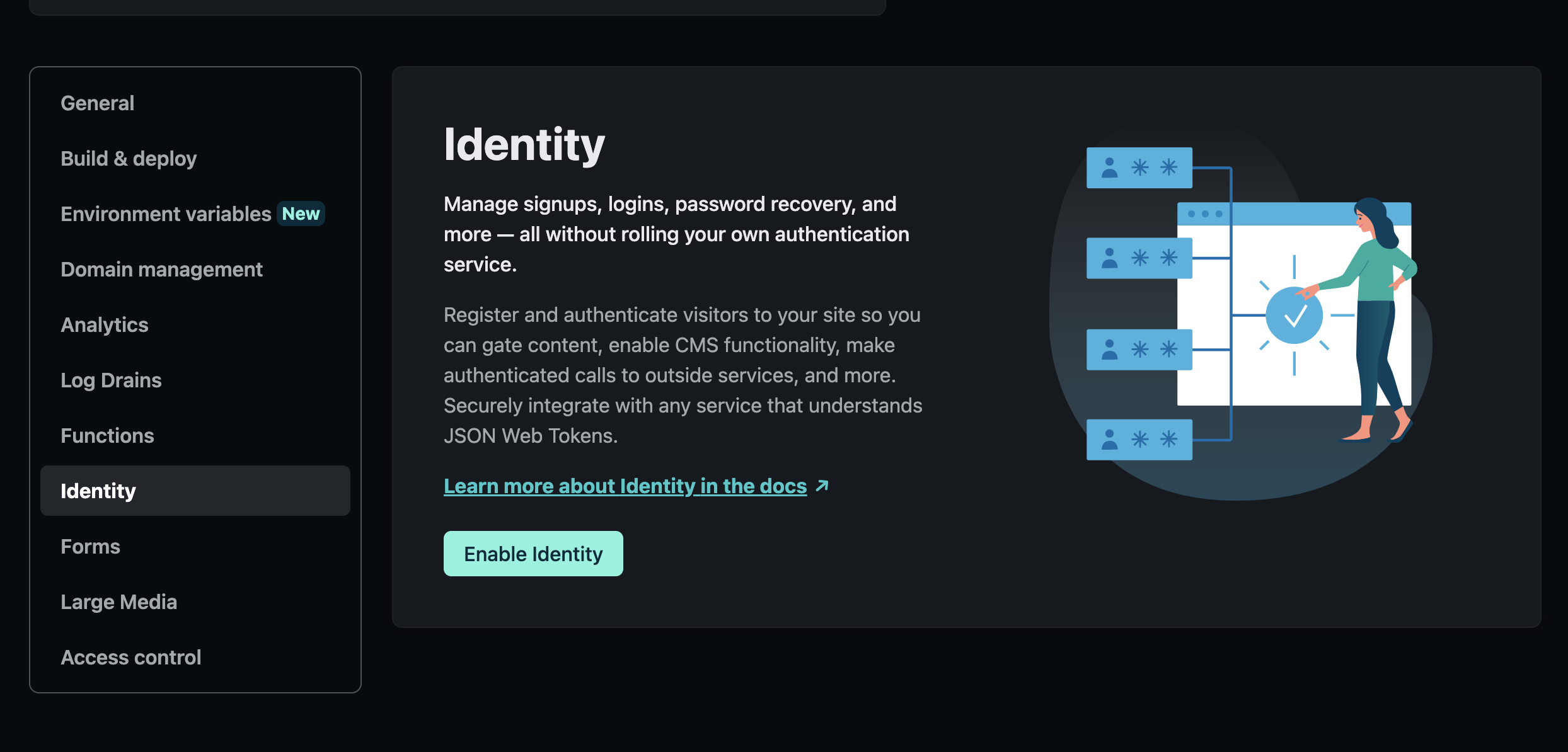Click the Enable Identity button

(x=533, y=554)
